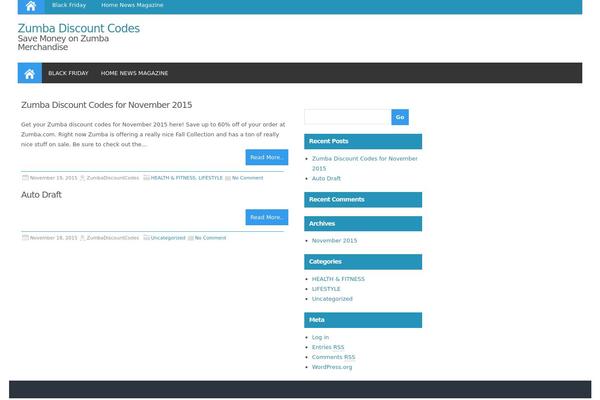Click the comment icon beside Auto Draft's No Comment
This screenshot has width=600, height=400.
[191, 238]
